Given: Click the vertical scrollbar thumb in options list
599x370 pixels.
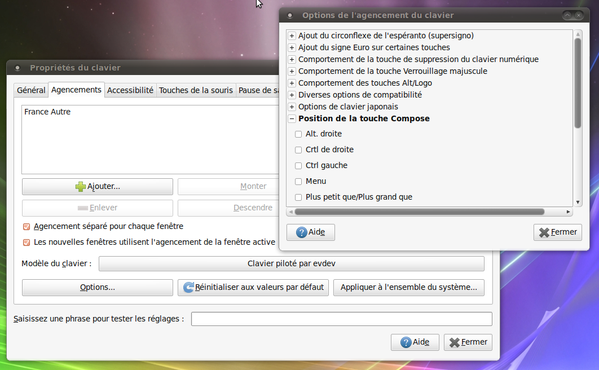Looking at the screenshot, I should [x=578, y=83].
